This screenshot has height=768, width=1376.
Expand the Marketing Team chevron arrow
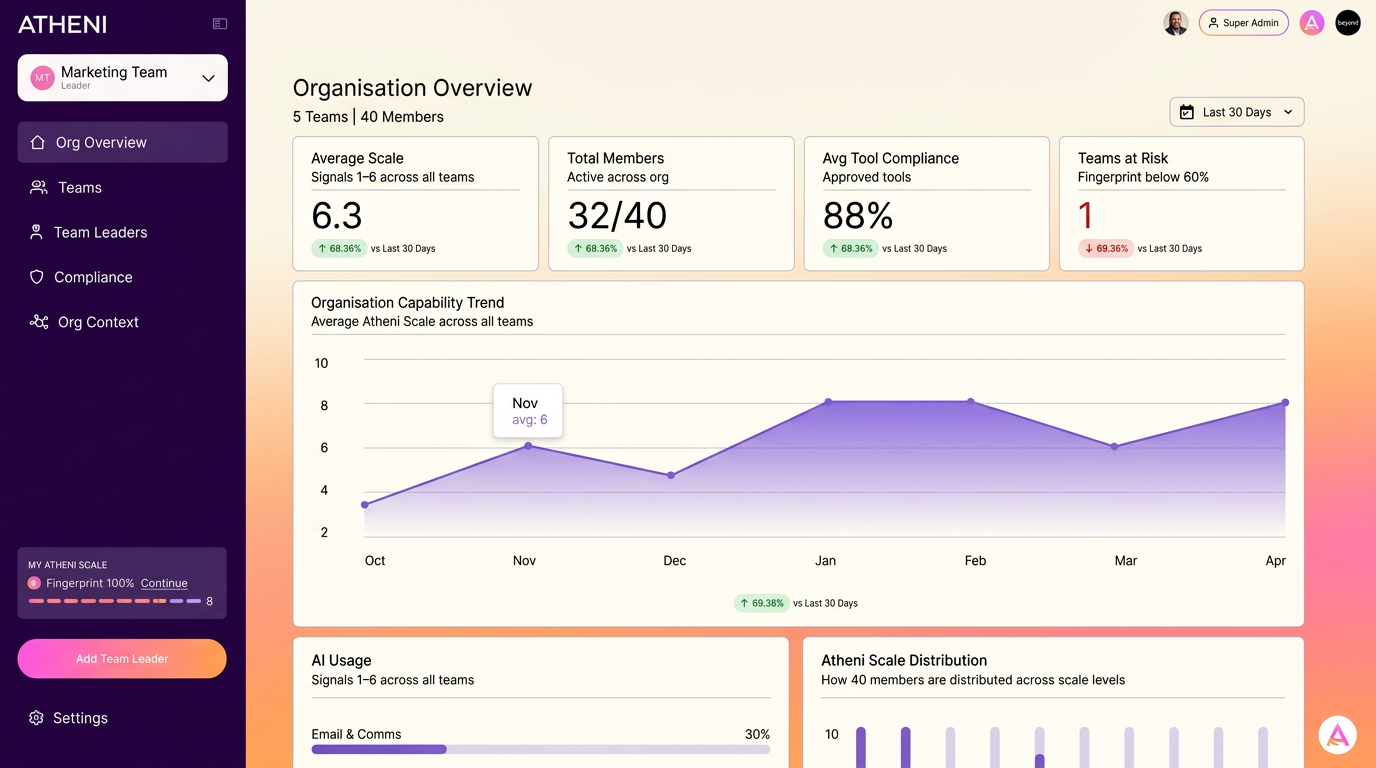coord(208,78)
